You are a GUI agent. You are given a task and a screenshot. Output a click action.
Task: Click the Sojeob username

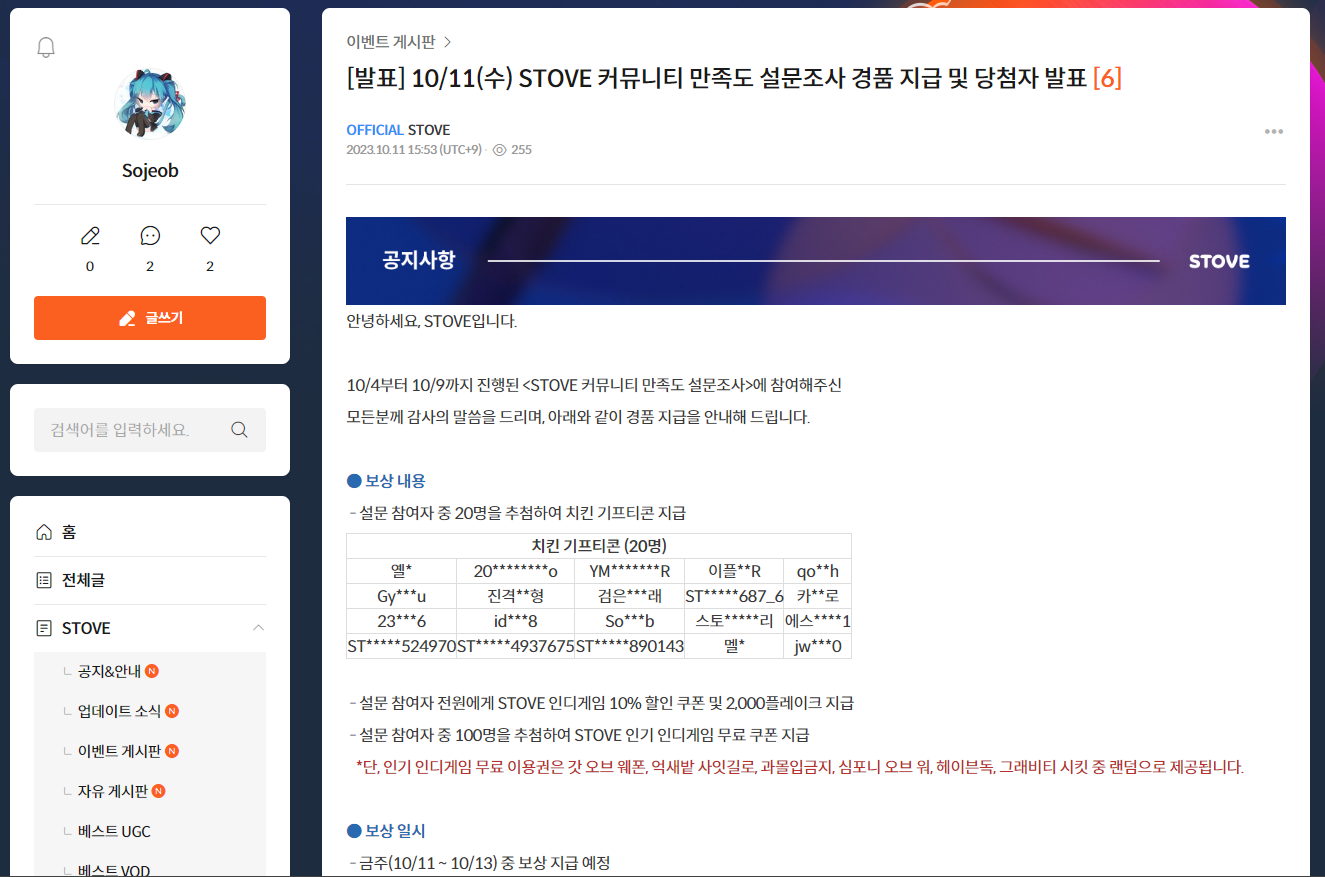pos(150,171)
